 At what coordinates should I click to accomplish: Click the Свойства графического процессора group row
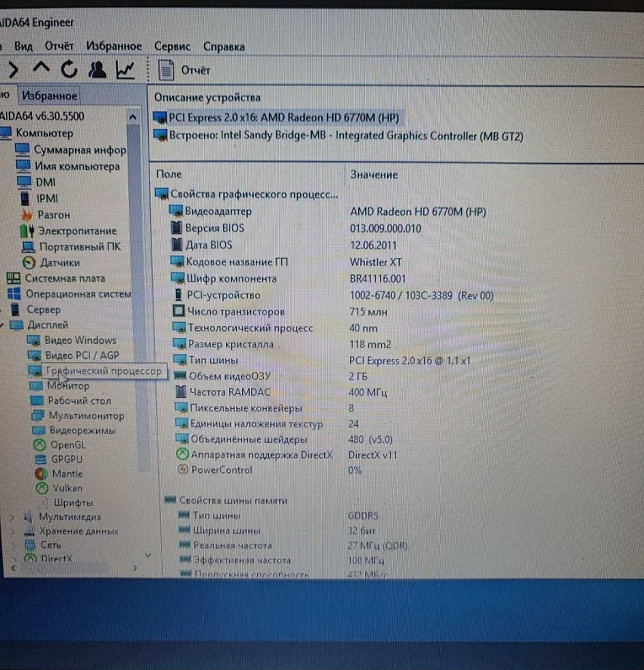247,194
